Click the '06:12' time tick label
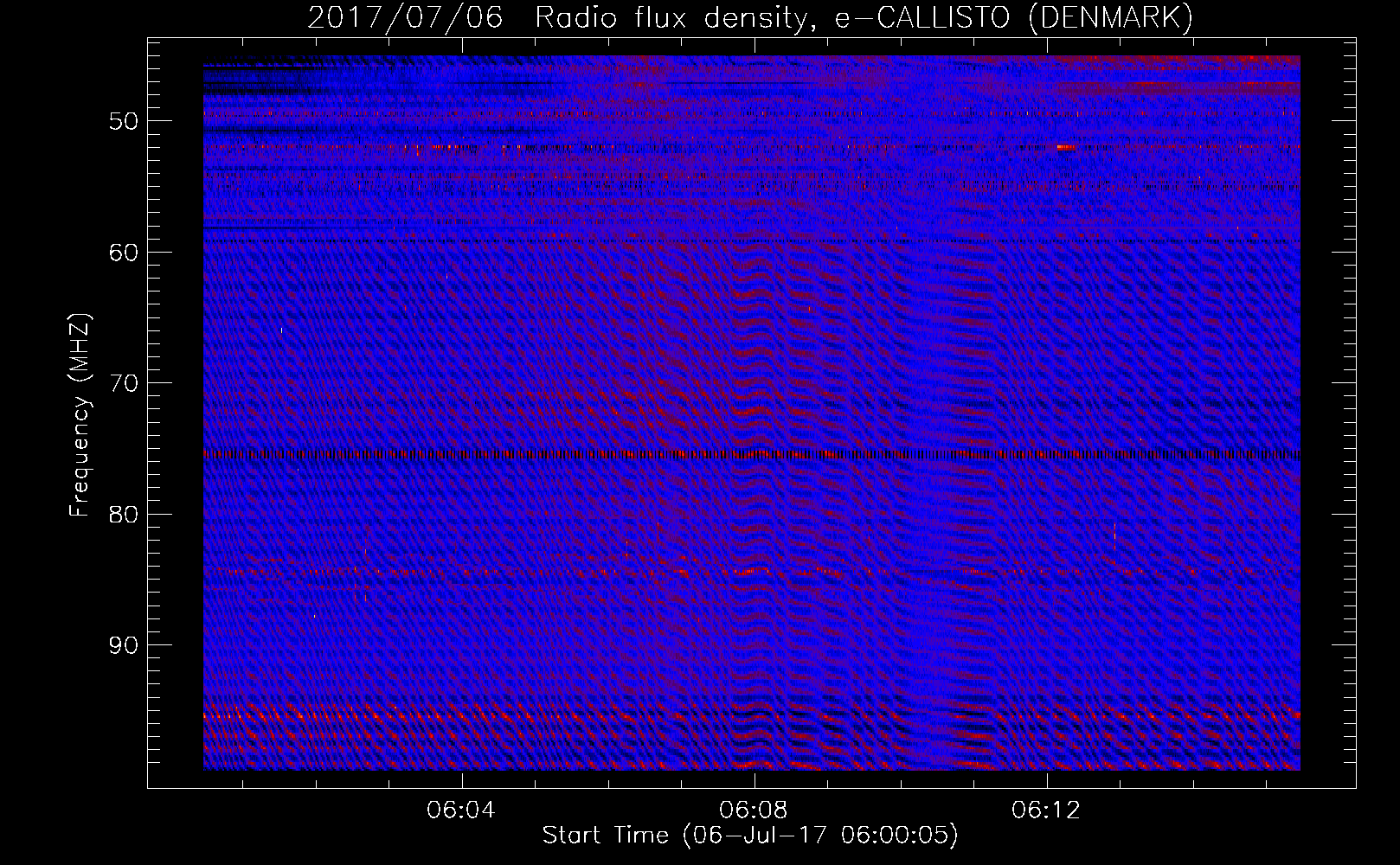This screenshot has height=865, width=1400. (x=1046, y=811)
